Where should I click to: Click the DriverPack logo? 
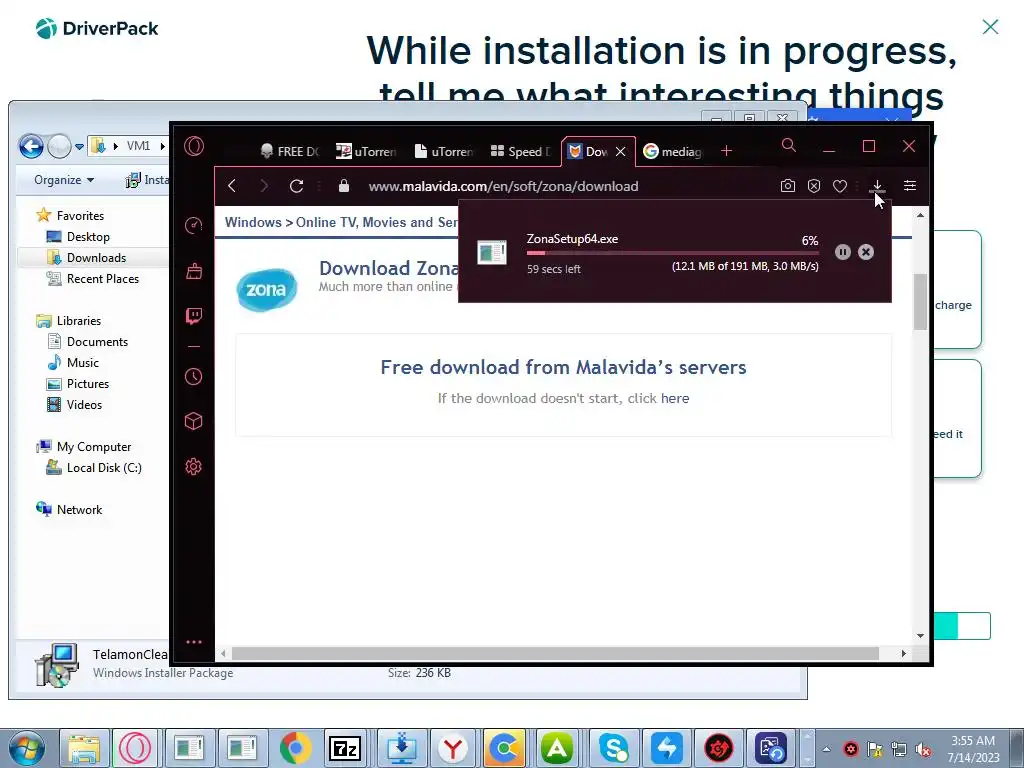click(x=97, y=28)
